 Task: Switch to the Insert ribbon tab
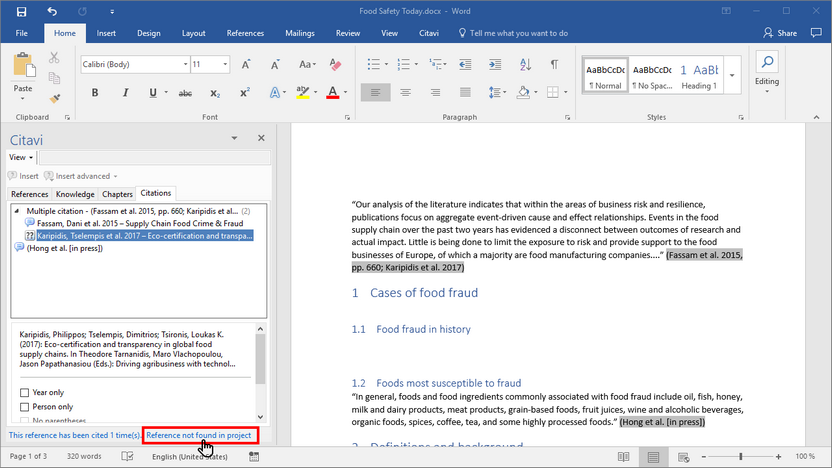click(106, 33)
